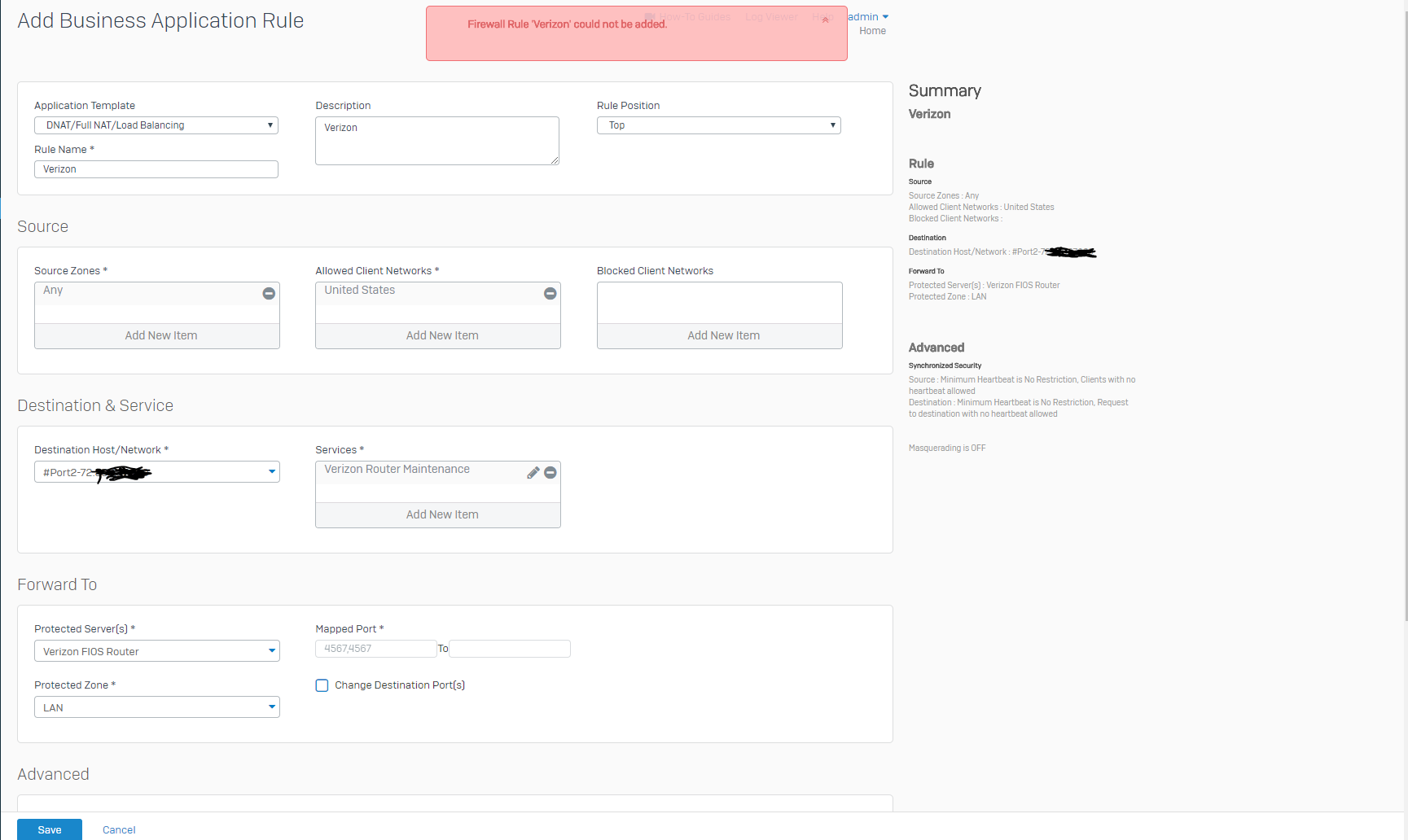The image size is (1408, 840).
Task: Click 'Protected Zone : LAN' in the summary
Action: click(947, 297)
